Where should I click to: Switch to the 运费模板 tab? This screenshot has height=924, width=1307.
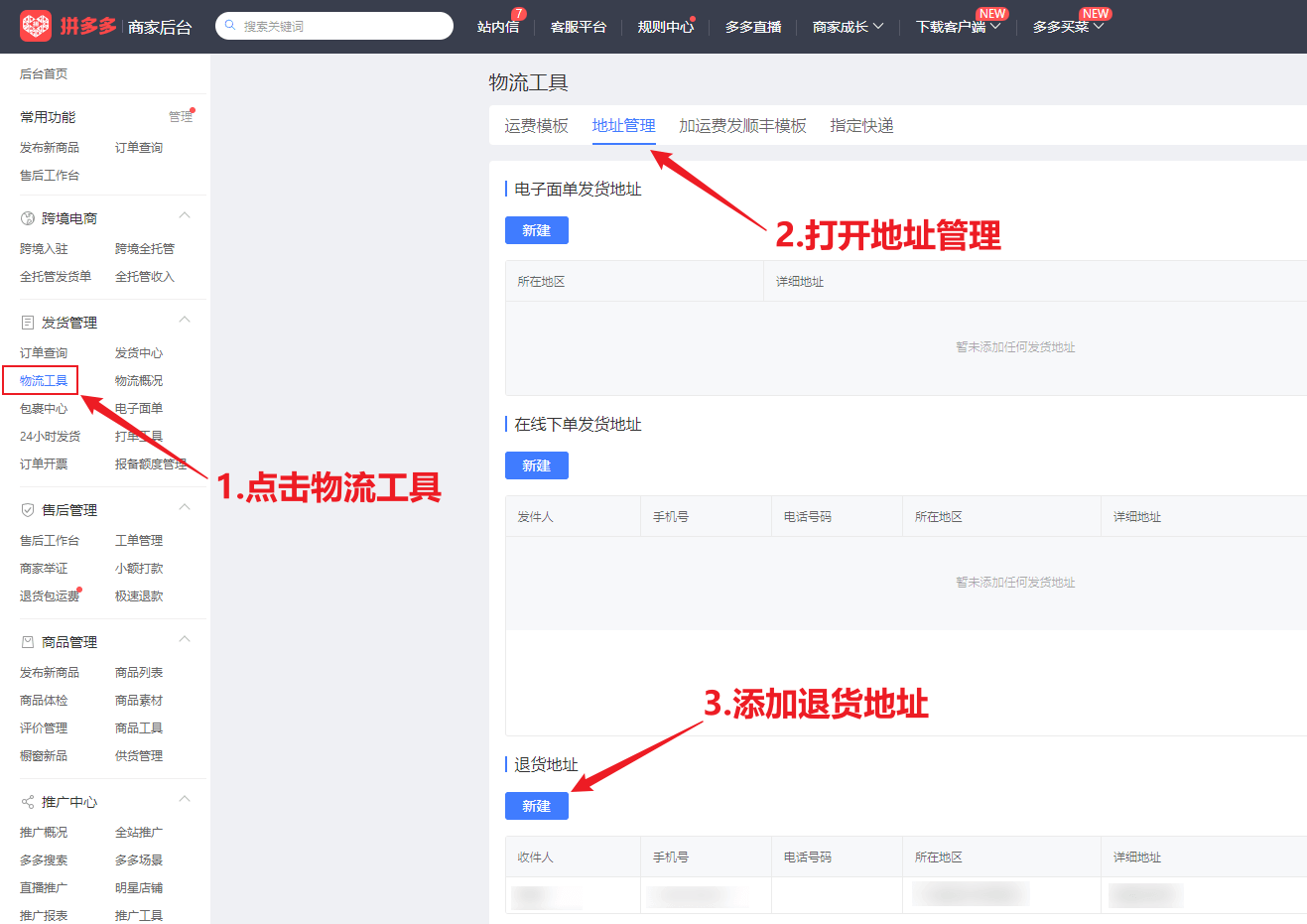[x=536, y=126]
